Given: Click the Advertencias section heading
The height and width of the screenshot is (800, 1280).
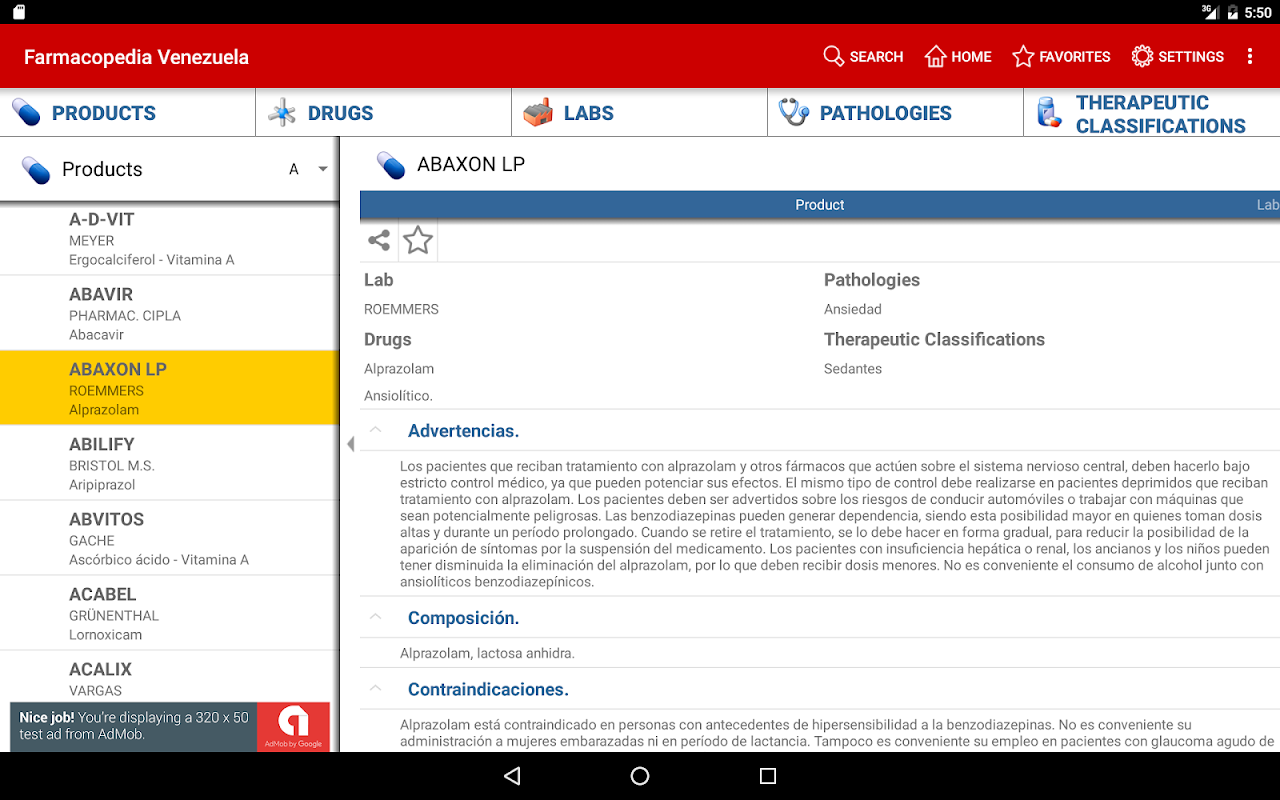Looking at the screenshot, I should click(x=463, y=431).
